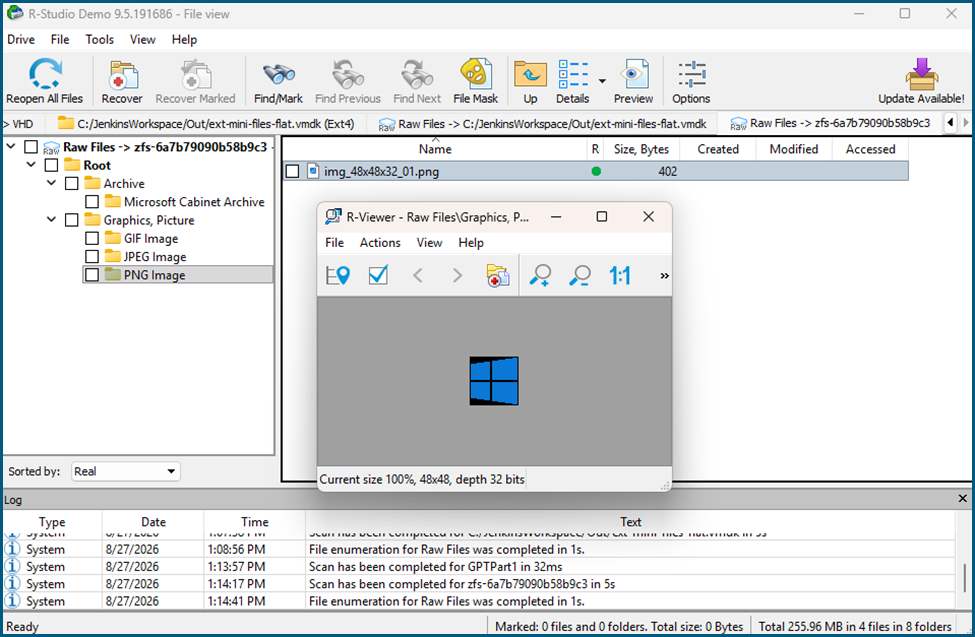This screenshot has width=975, height=637.
Task: Check the PNG Image checkbox
Action: [x=92, y=275]
